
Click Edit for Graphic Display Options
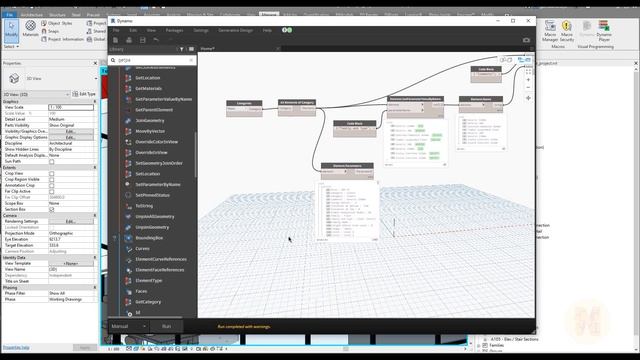pos(71,138)
